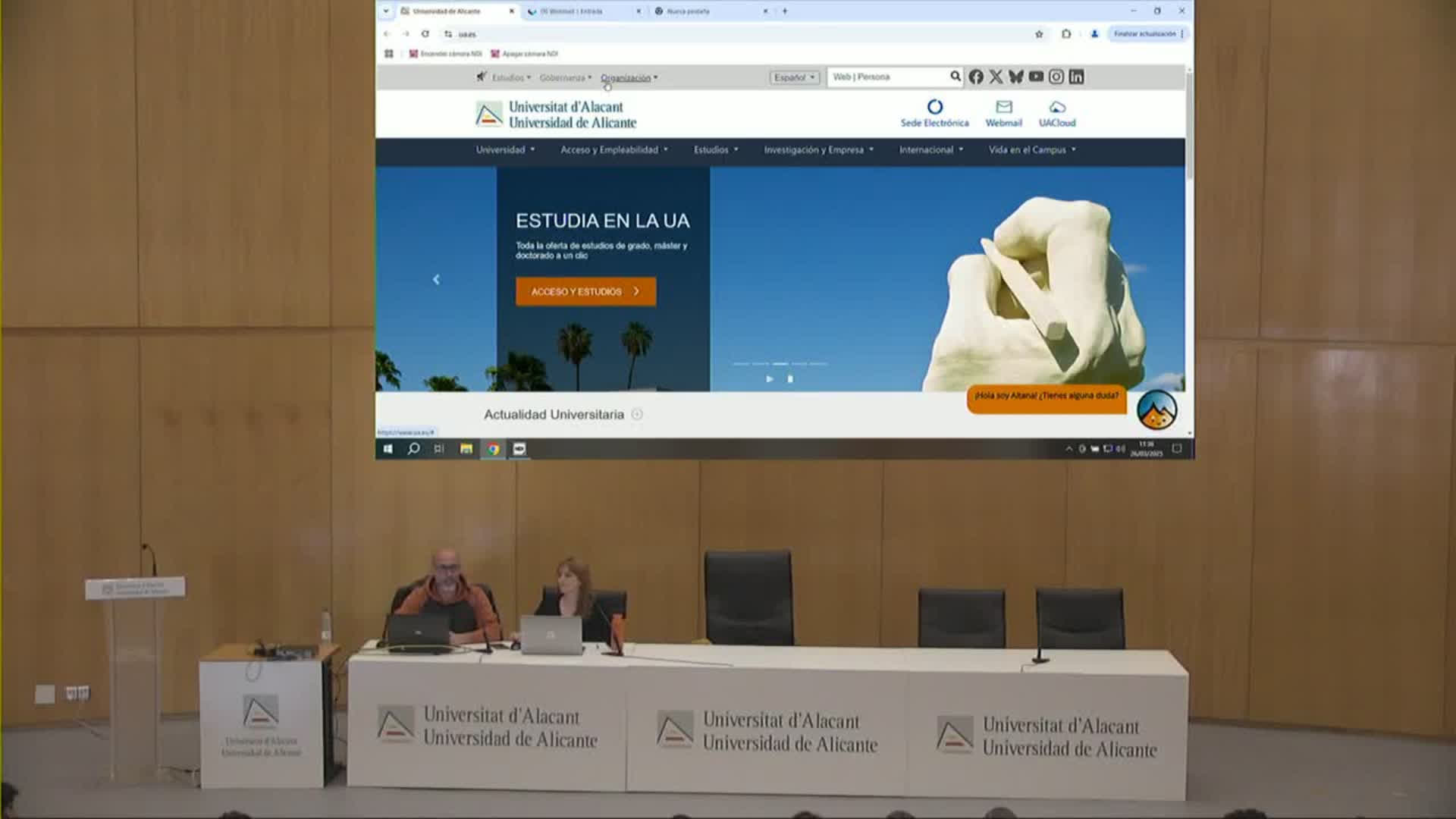Click the Universidad de Alicante logo
The width and height of the screenshot is (1456, 819).
coord(556,115)
